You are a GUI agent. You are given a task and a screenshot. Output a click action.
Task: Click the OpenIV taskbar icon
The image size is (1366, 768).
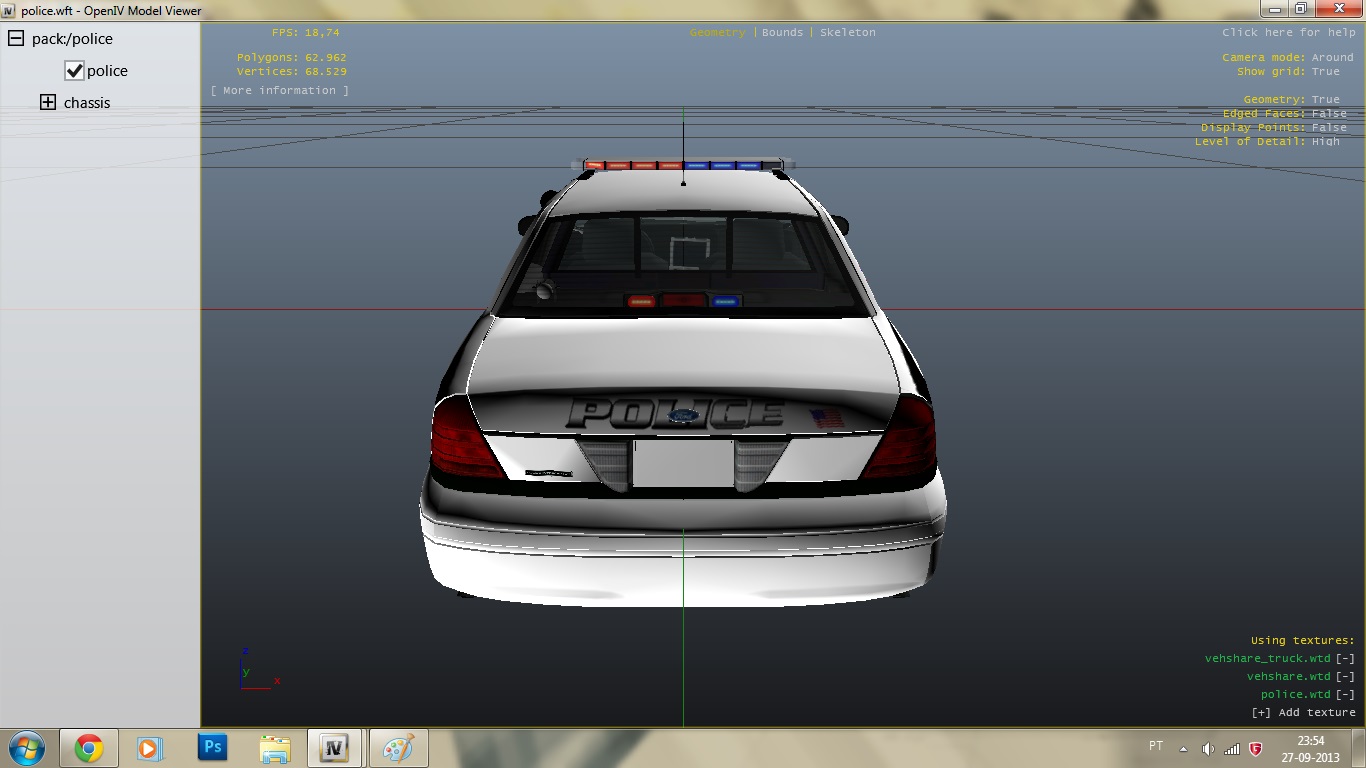(336, 748)
